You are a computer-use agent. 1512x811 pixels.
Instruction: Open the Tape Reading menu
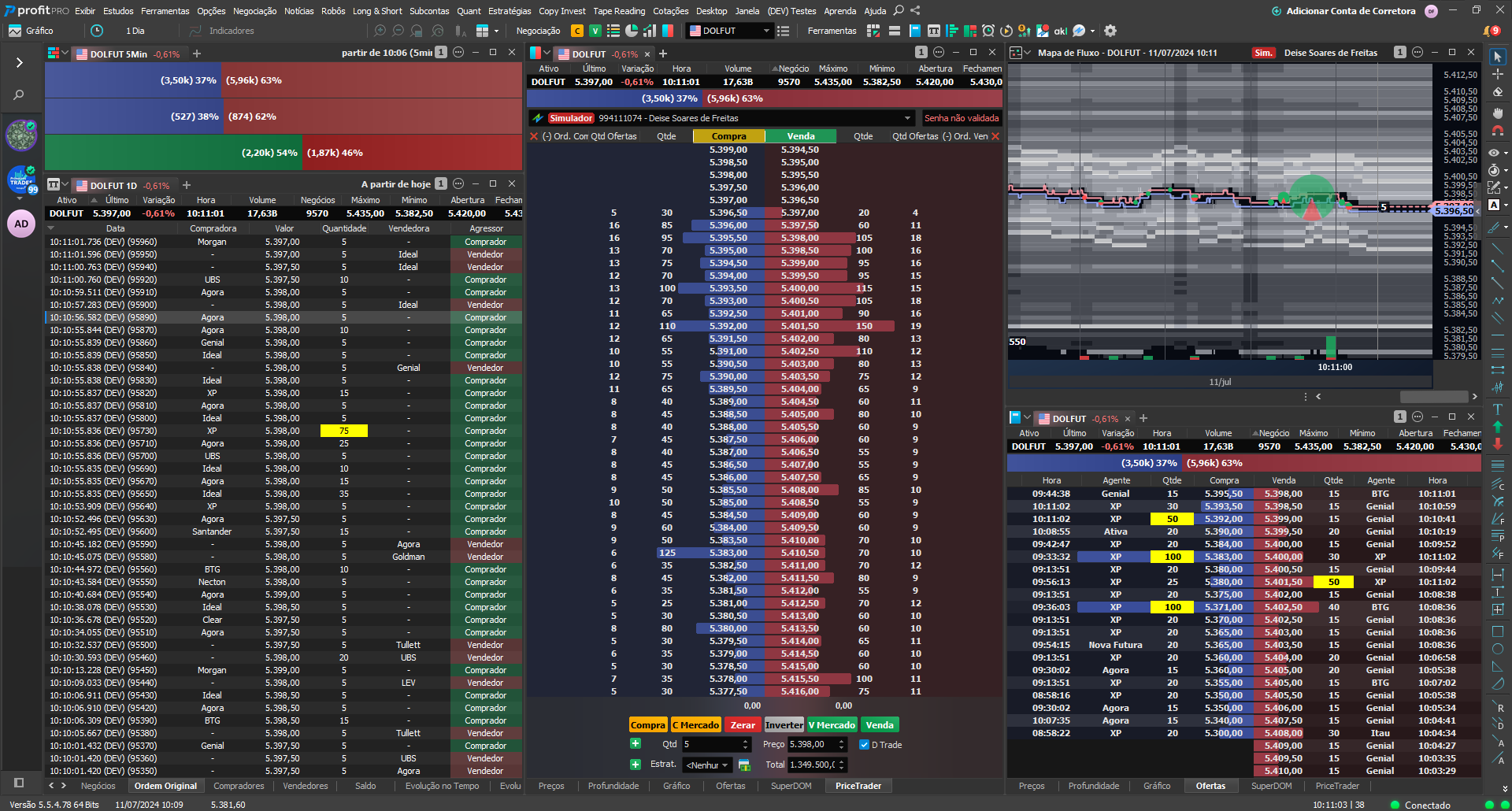coord(618,11)
